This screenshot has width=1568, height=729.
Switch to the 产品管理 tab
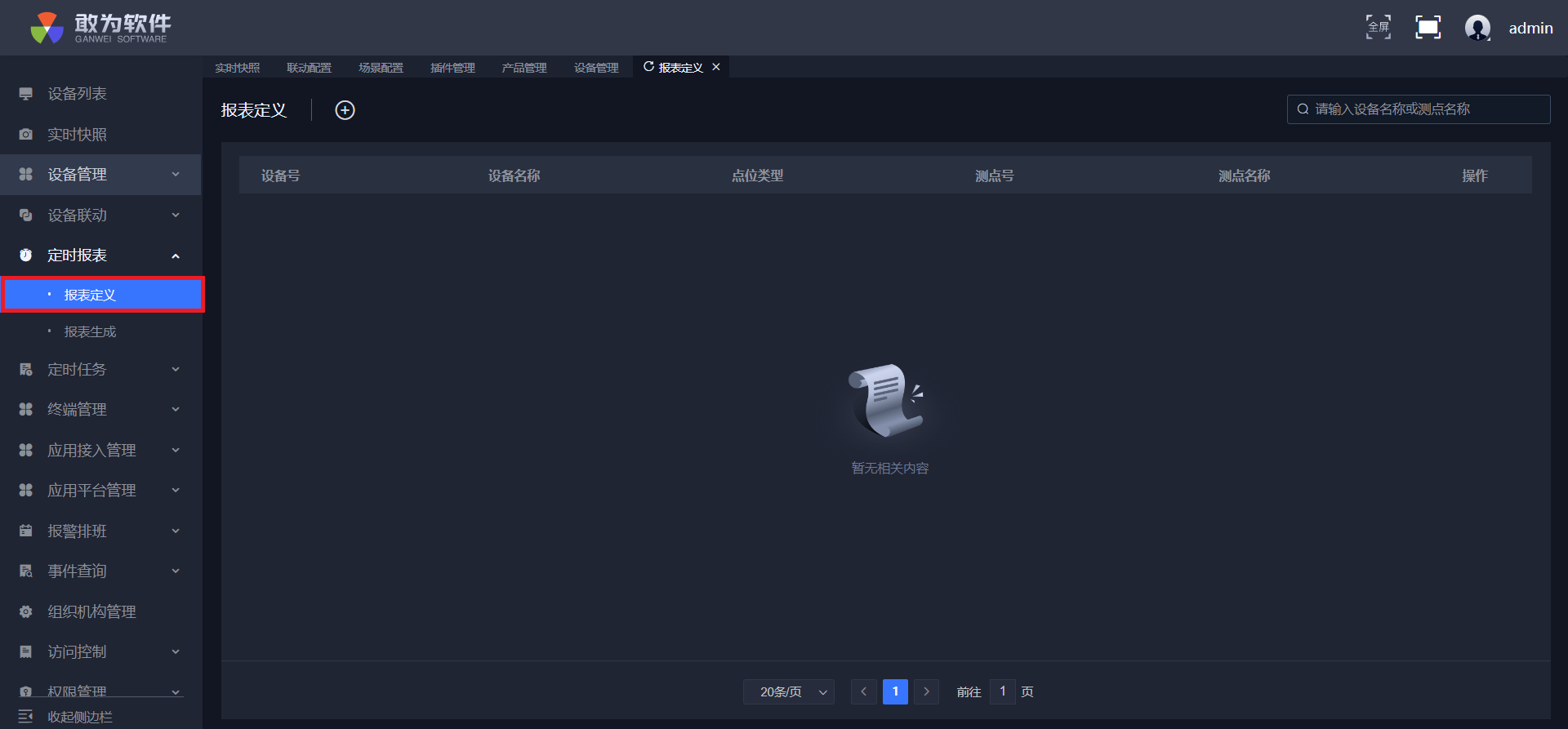pos(524,68)
